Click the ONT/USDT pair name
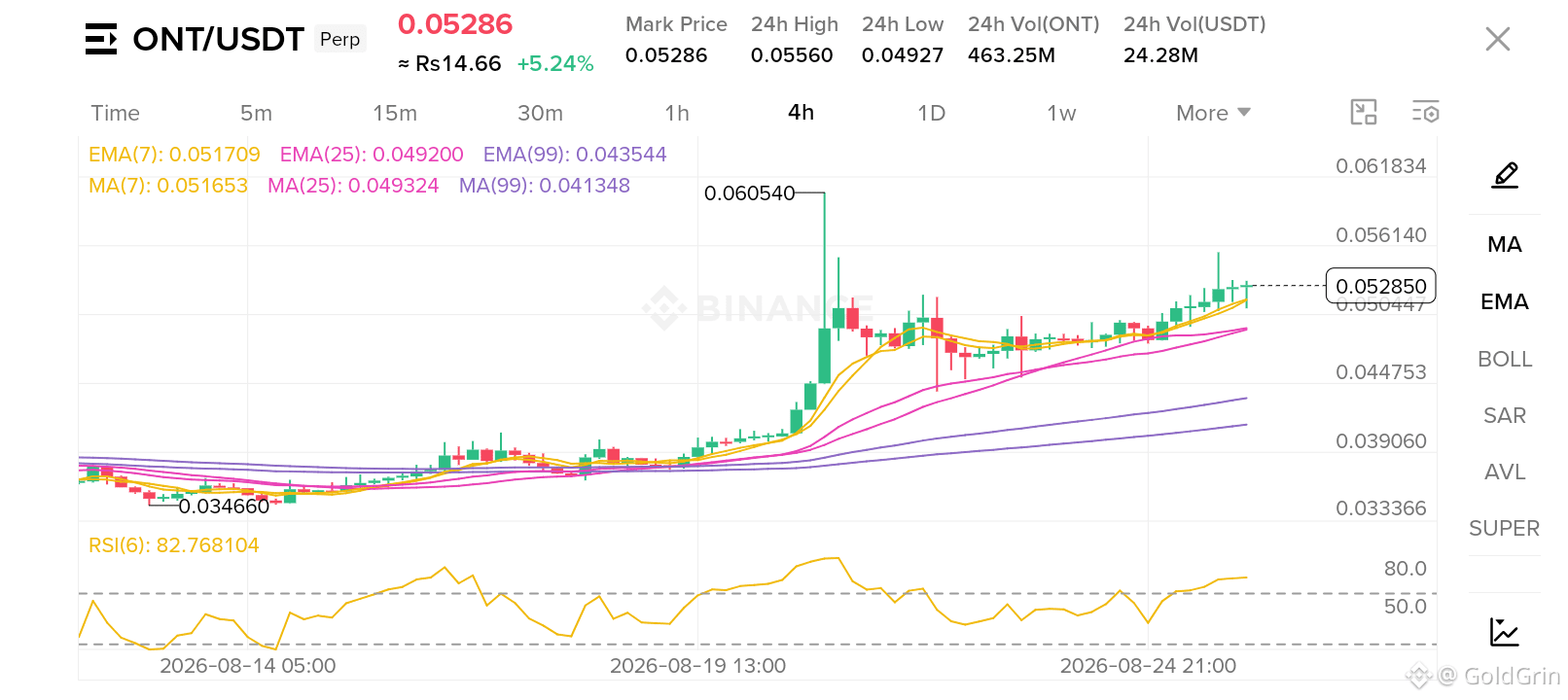This screenshot has height=700, width=1568. pos(218,39)
